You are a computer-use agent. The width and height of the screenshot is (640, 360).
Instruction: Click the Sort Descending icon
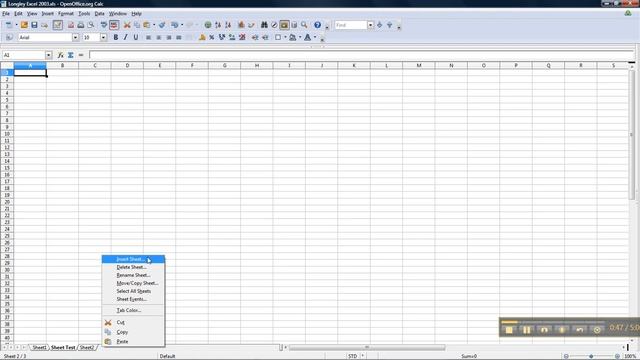click(x=228, y=25)
